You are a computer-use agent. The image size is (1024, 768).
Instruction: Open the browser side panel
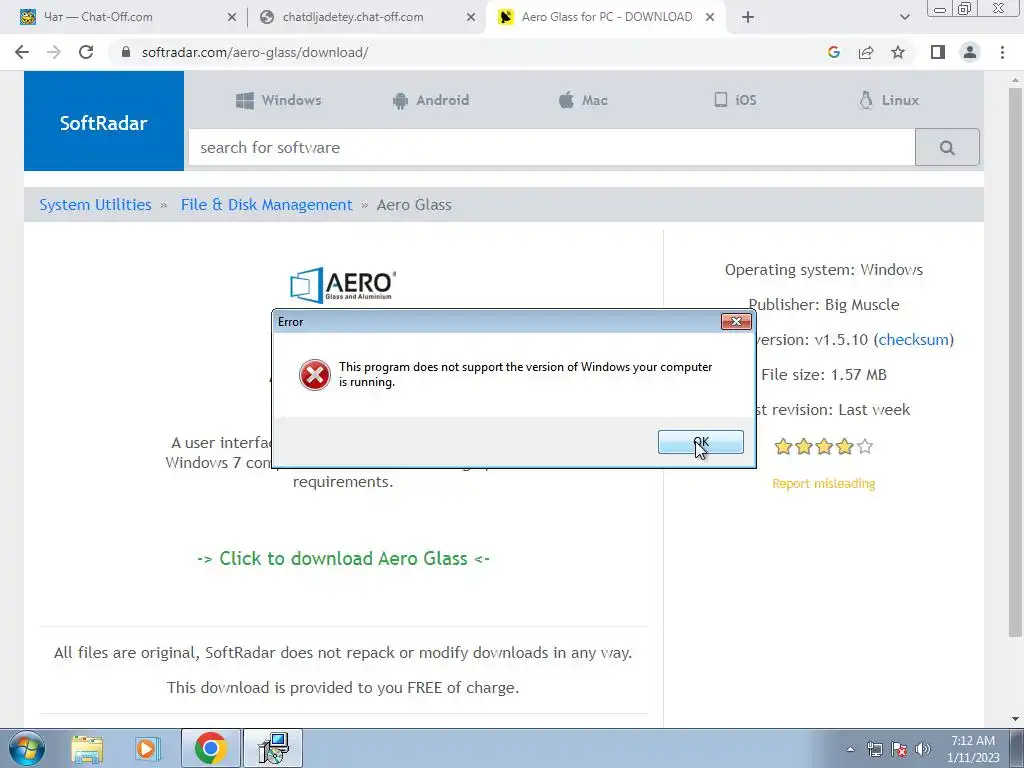(x=938, y=52)
